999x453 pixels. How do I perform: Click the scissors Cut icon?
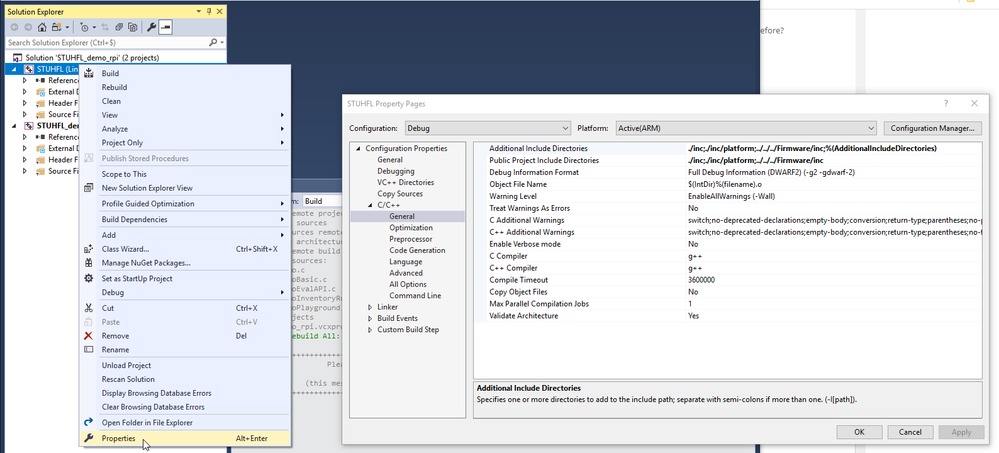pyautogui.click(x=89, y=308)
